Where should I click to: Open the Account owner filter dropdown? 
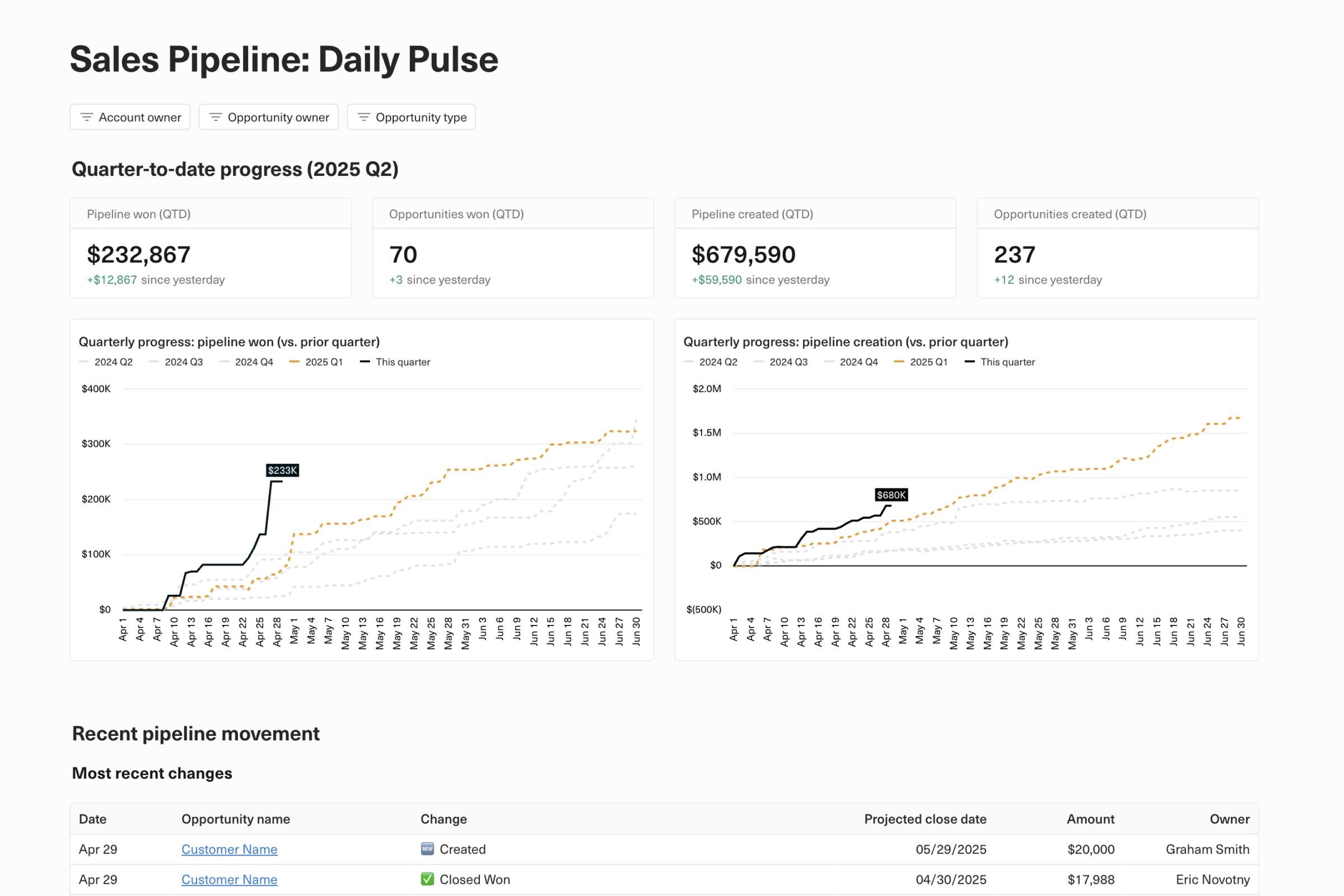(x=139, y=117)
